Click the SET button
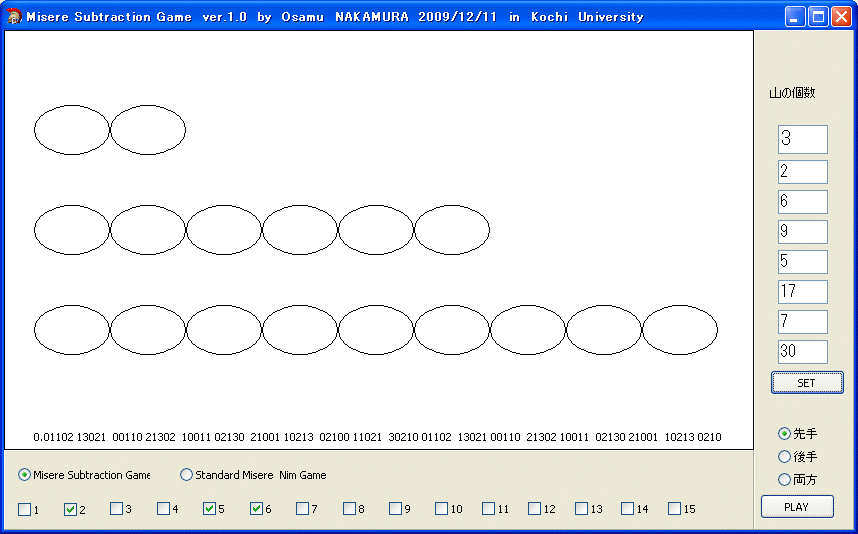The width and height of the screenshot is (858, 534). click(807, 382)
